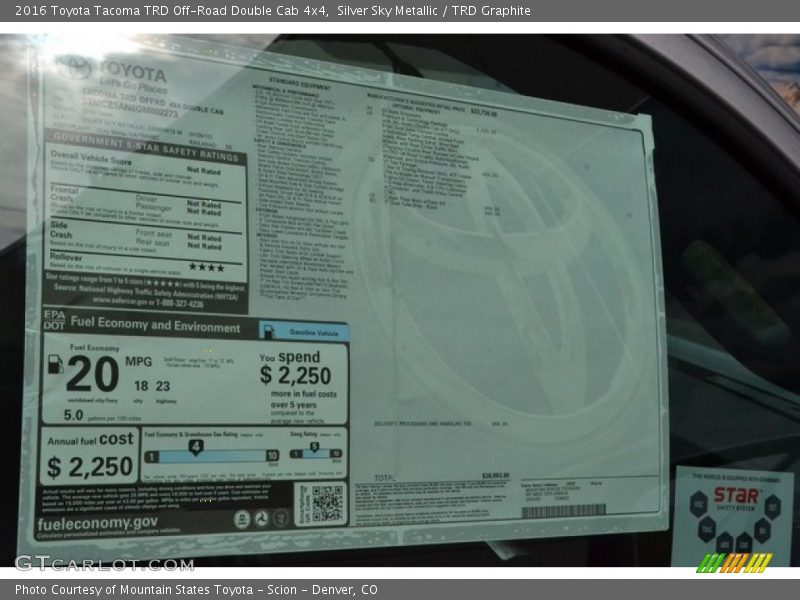The height and width of the screenshot is (600, 800).
Task: Click the You spend $2,250 amount
Action: [x=295, y=376]
